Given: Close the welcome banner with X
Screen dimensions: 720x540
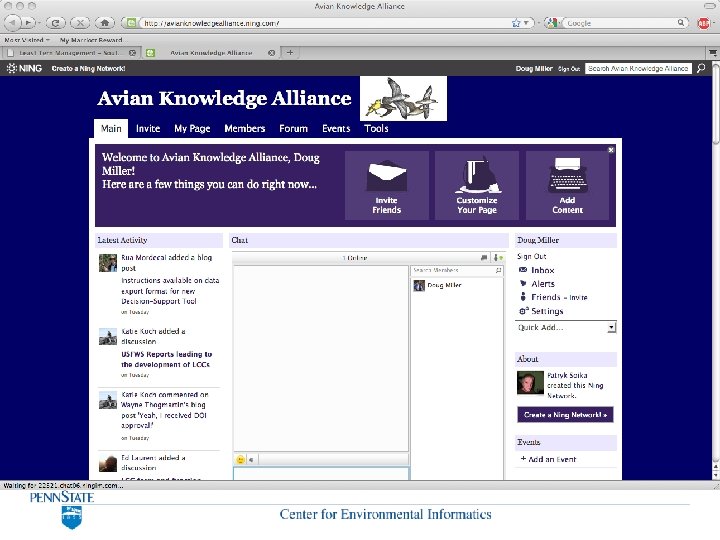Looking at the screenshot, I should [x=611, y=150].
